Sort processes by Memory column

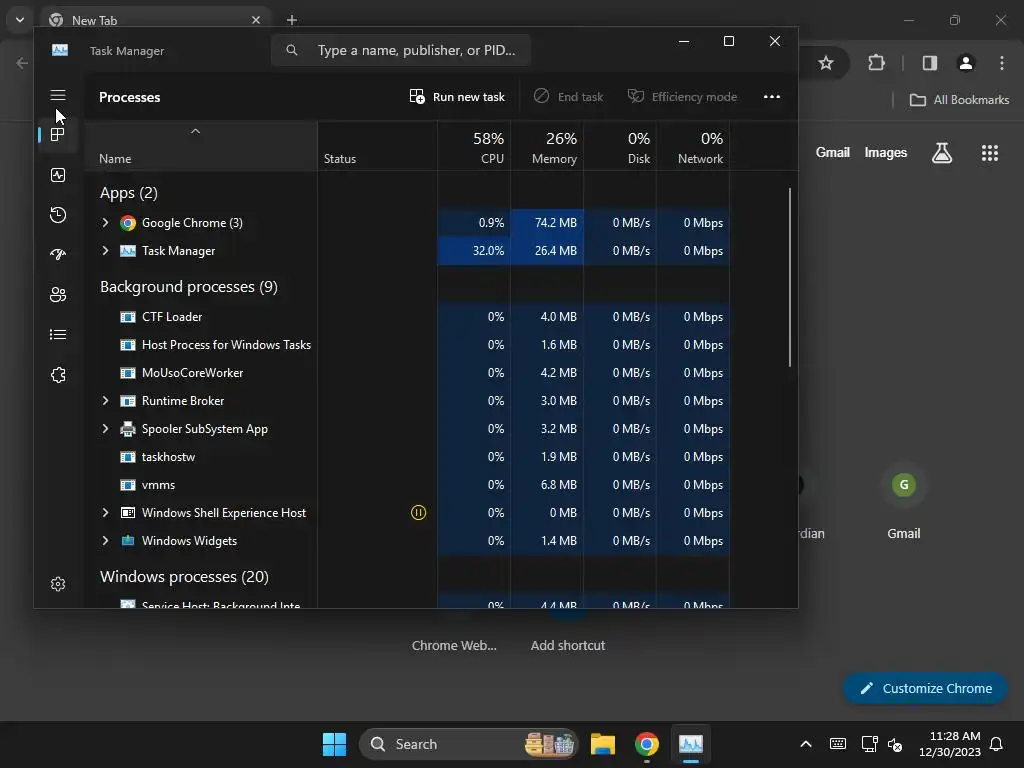point(547,147)
